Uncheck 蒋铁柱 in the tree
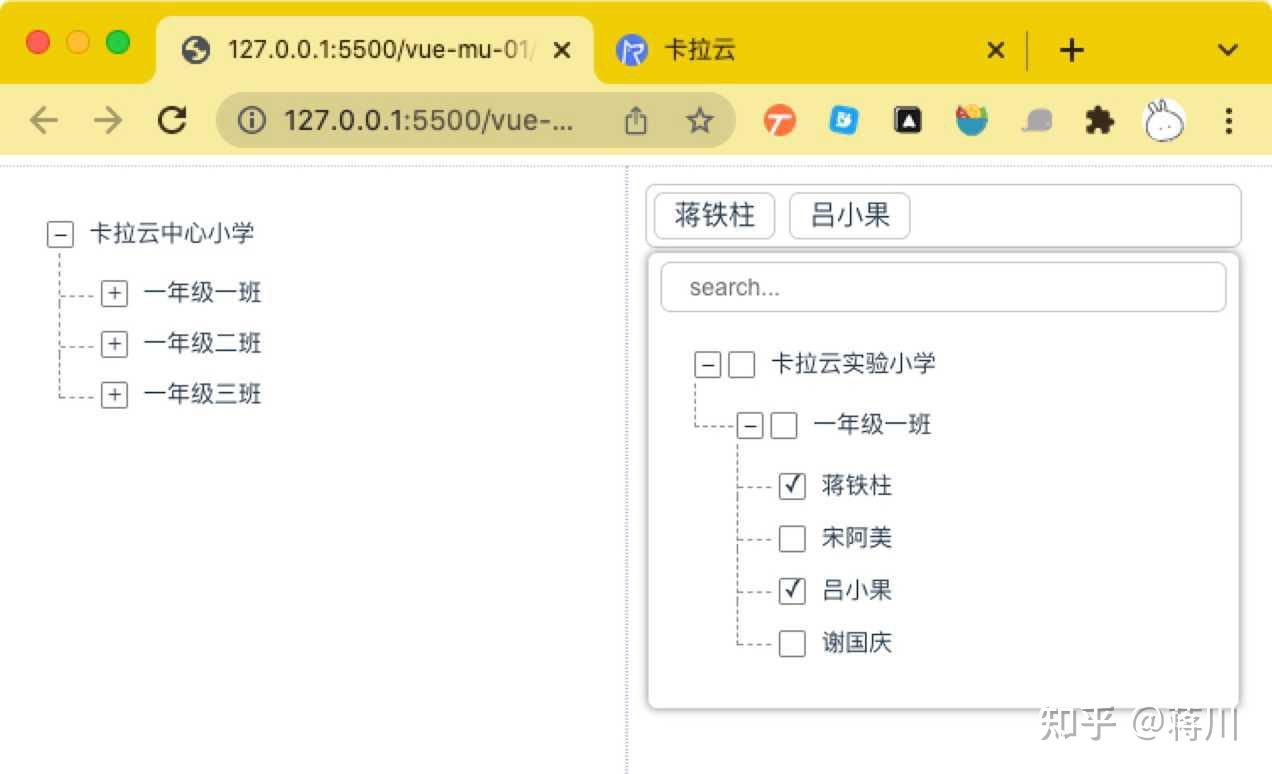 791,486
